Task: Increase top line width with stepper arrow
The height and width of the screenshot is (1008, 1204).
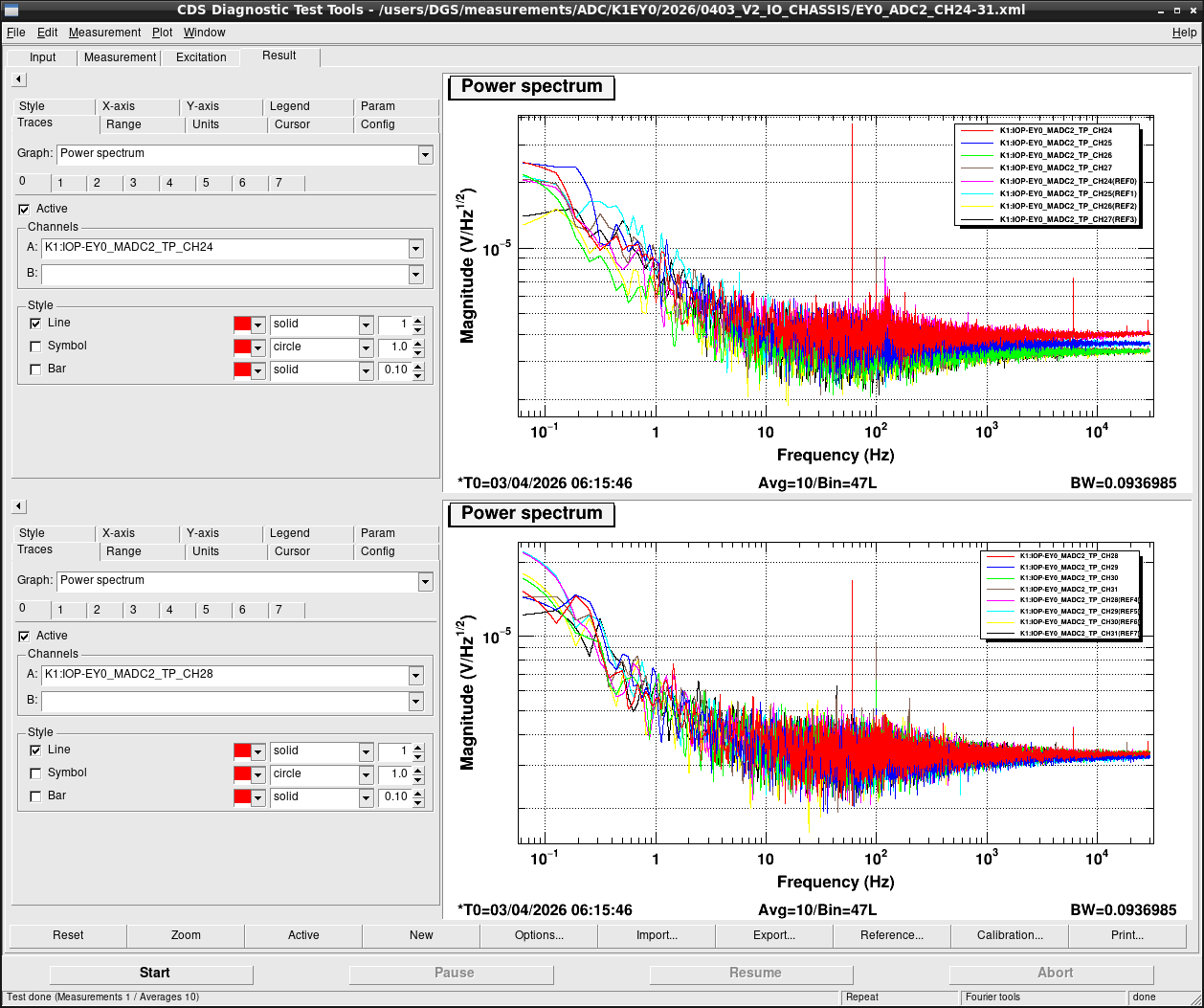Action: 418,320
